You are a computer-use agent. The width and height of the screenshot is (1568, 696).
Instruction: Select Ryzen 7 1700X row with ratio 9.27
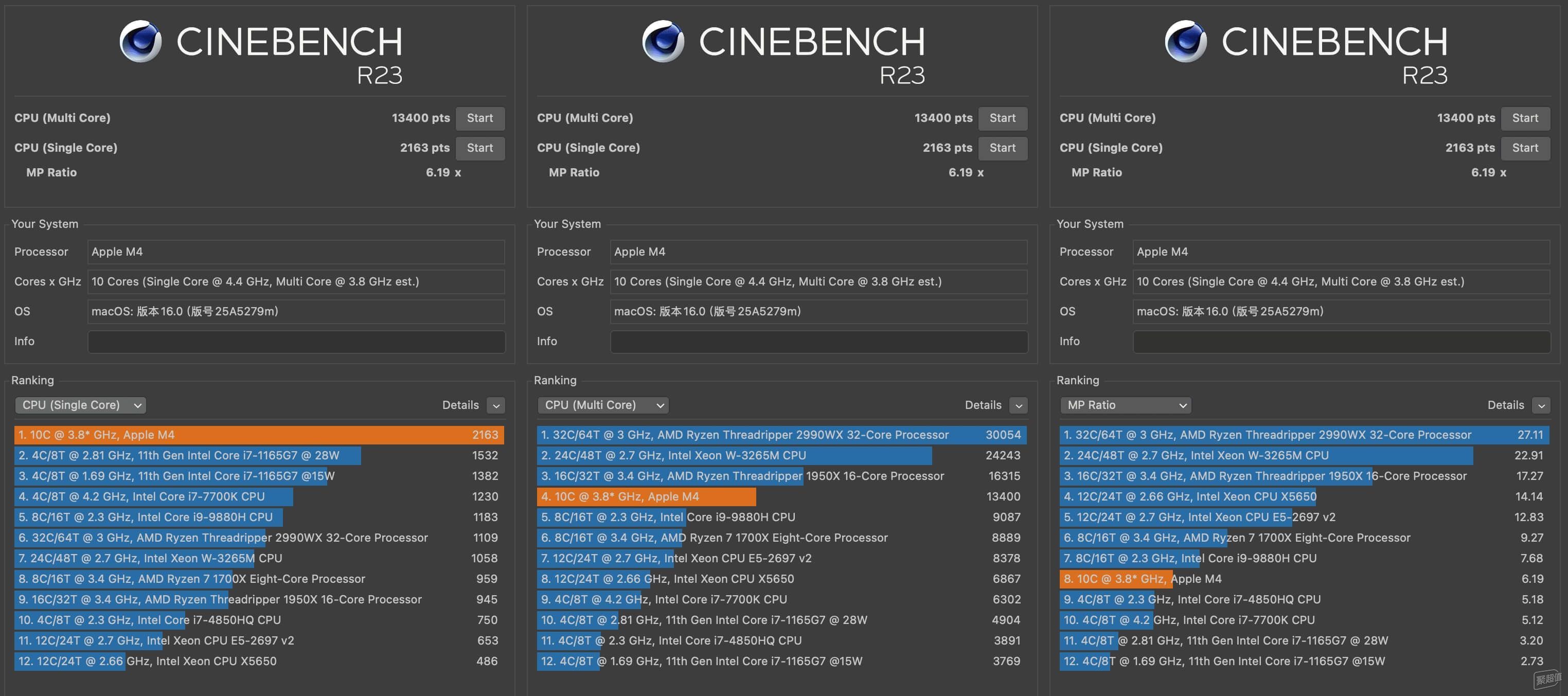(x=1305, y=538)
